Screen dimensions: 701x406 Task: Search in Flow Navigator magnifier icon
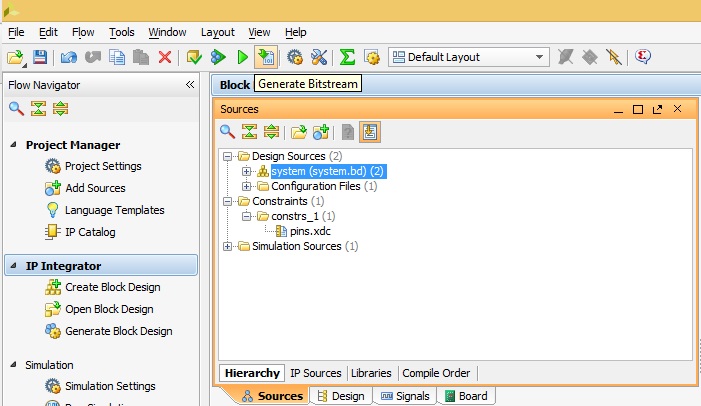(16, 109)
